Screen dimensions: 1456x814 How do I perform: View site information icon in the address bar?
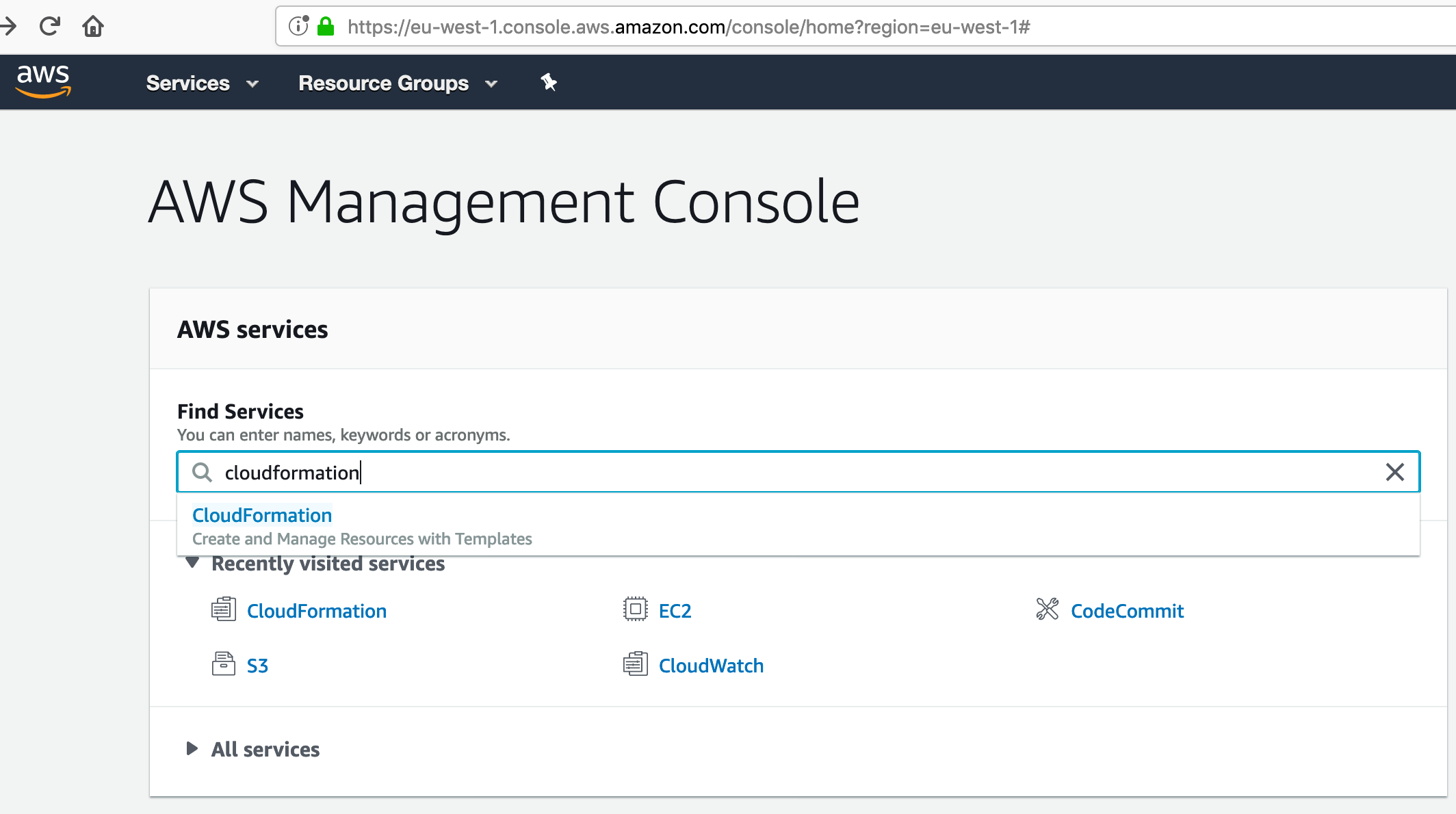[x=298, y=27]
